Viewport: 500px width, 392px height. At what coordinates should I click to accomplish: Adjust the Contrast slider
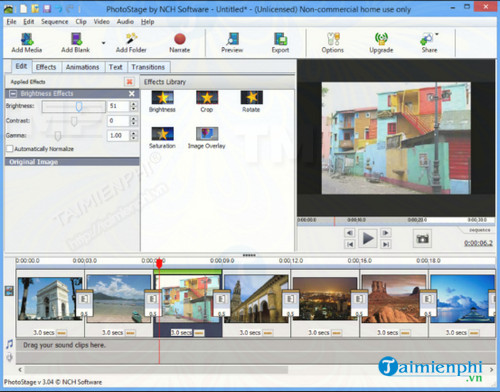(74, 121)
